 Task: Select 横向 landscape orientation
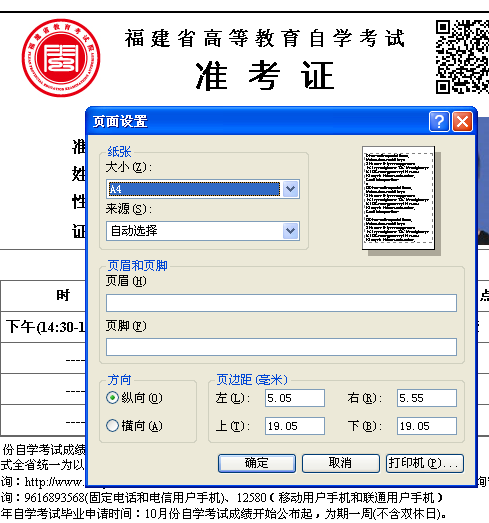pos(112,426)
